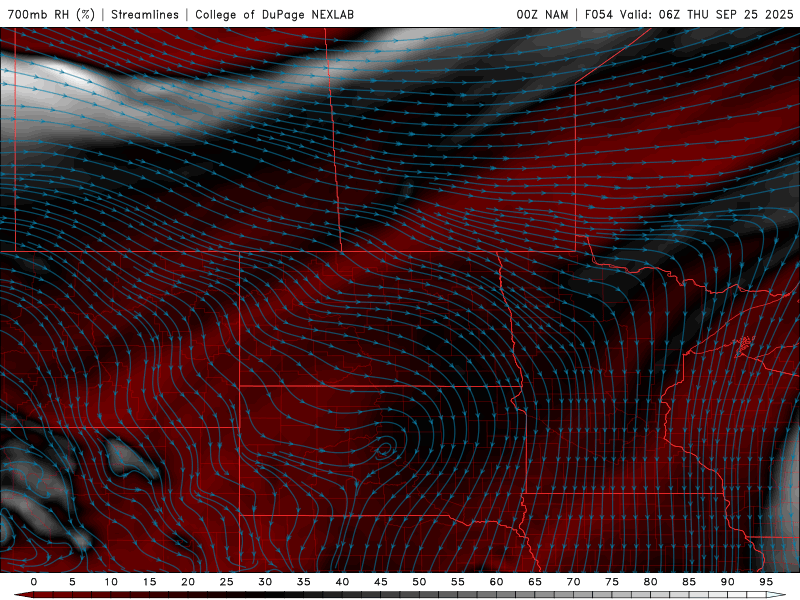
Task: Click the colorbar label "10"
Action: (111, 582)
